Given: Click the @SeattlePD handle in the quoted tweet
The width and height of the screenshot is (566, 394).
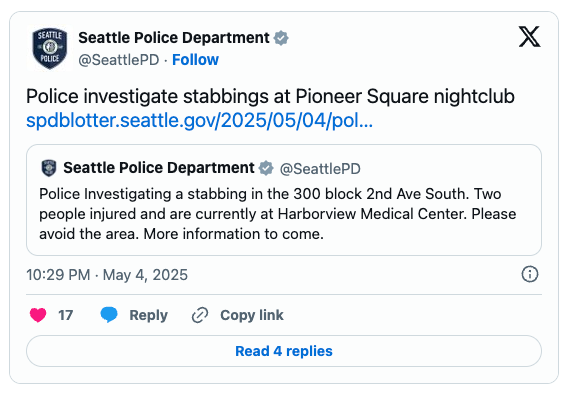Looking at the screenshot, I should click(320, 169).
